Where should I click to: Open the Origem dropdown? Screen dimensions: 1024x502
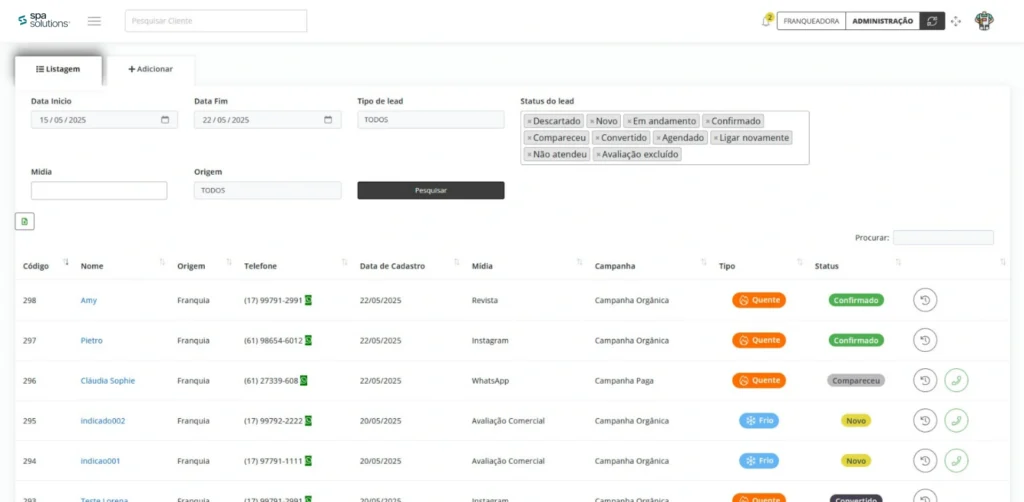267,190
